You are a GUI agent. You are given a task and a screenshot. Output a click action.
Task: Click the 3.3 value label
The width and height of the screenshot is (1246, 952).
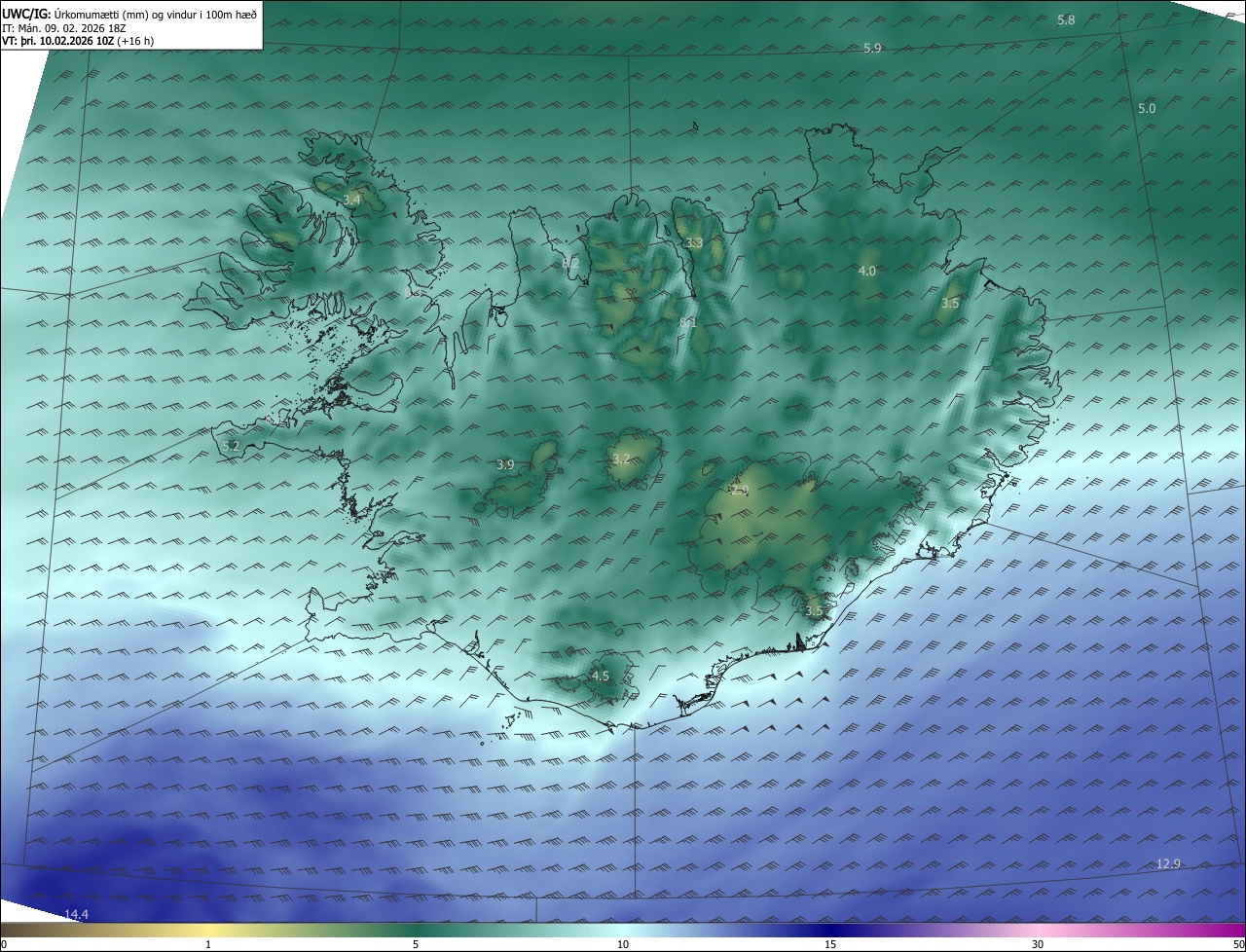[693, 242]
